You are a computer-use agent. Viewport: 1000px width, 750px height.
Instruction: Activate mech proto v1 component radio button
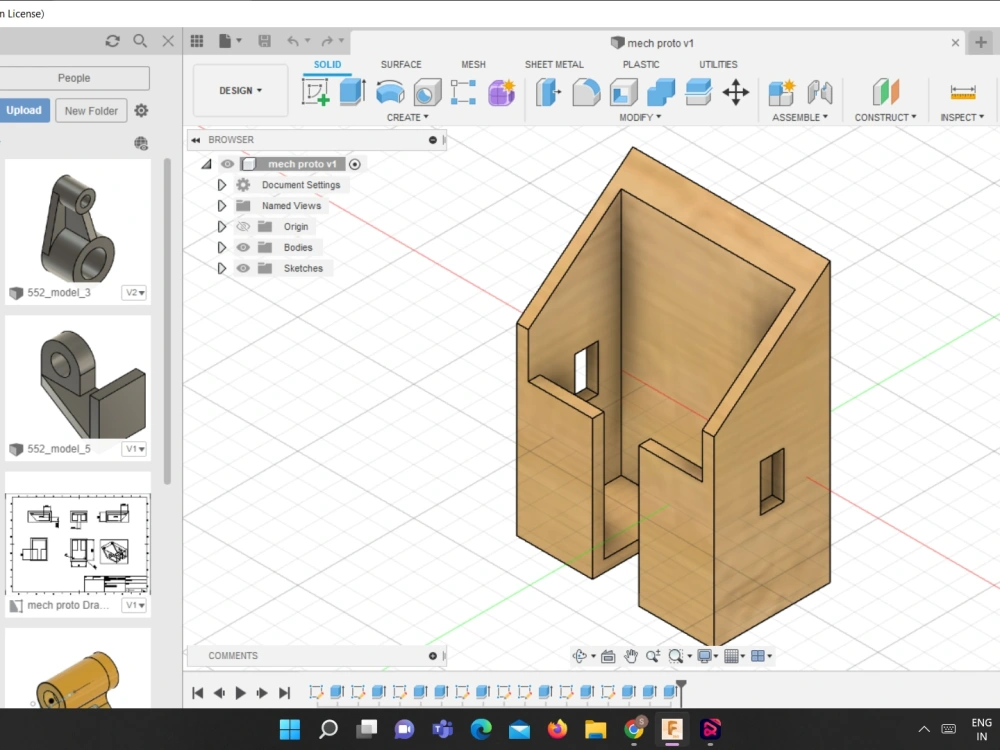click(355, 165)
